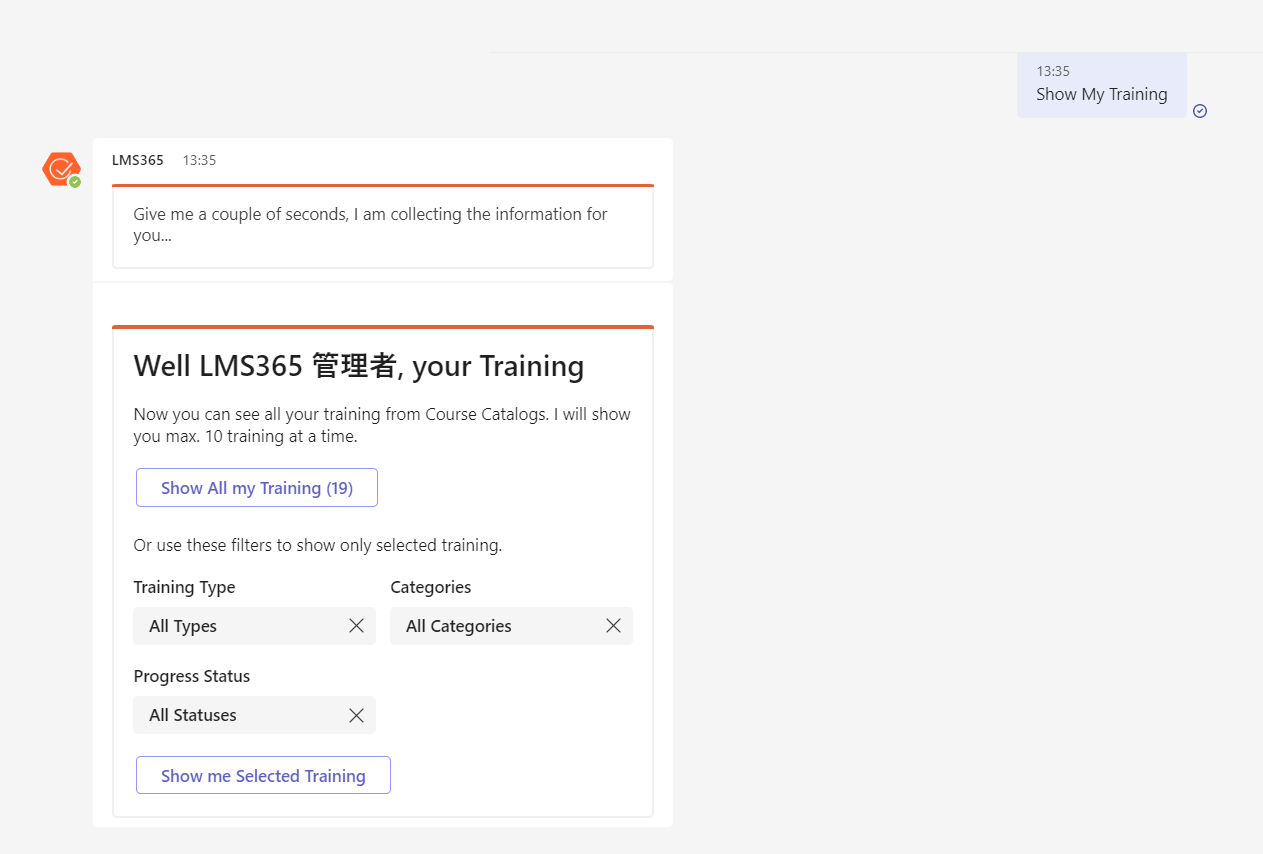Image resolution: width=1263 pixels, height=854 pixels.
Task: Open the Progress Status dropdown
Action: (x=254, y=715)
